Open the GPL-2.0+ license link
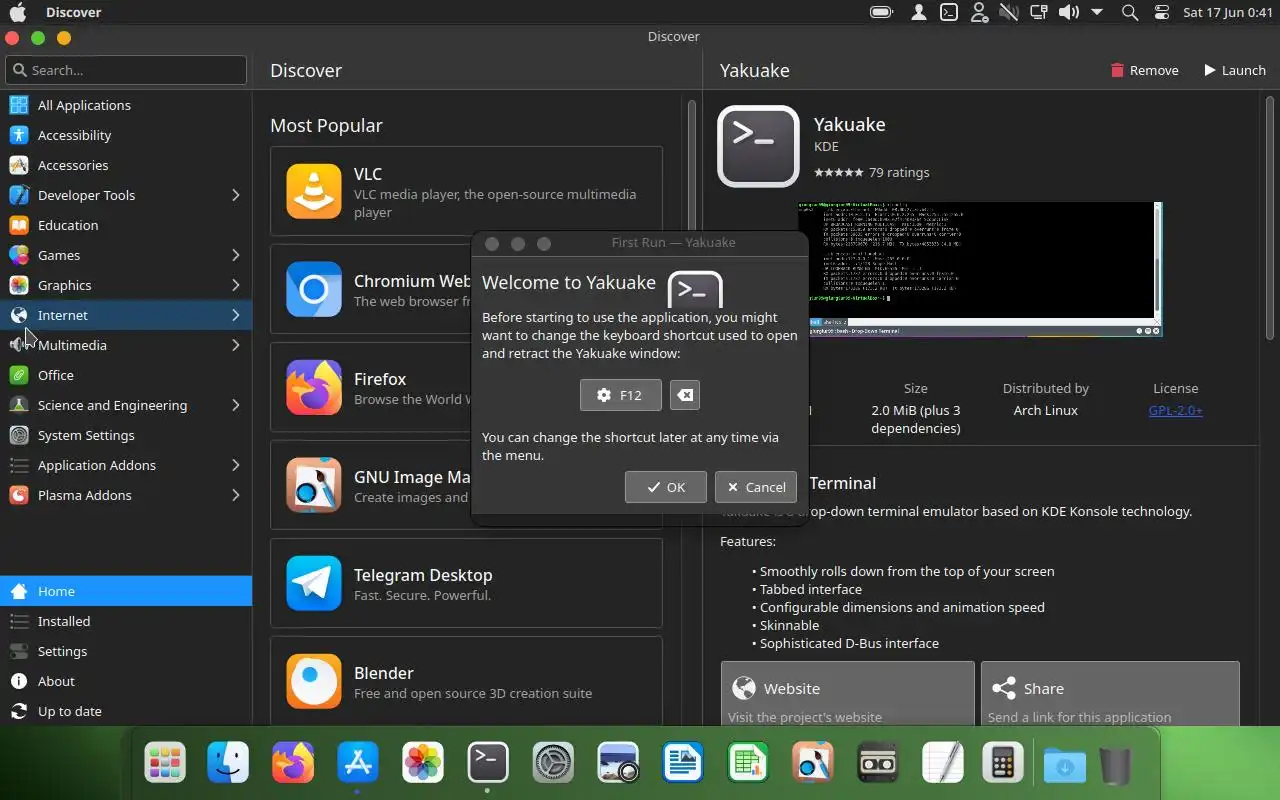The width and height of the screenshot is (1280, 800). pyautogui.click(x=1175, y=410)
